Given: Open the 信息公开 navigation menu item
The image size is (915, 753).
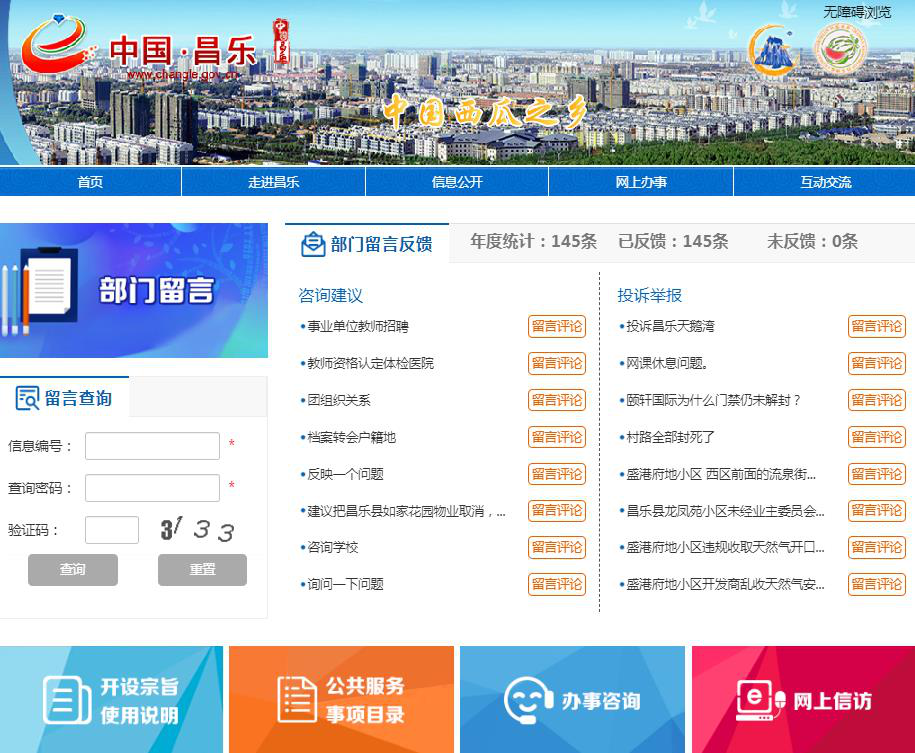Looking at the screenshot, I should click(x=457, y=182).
